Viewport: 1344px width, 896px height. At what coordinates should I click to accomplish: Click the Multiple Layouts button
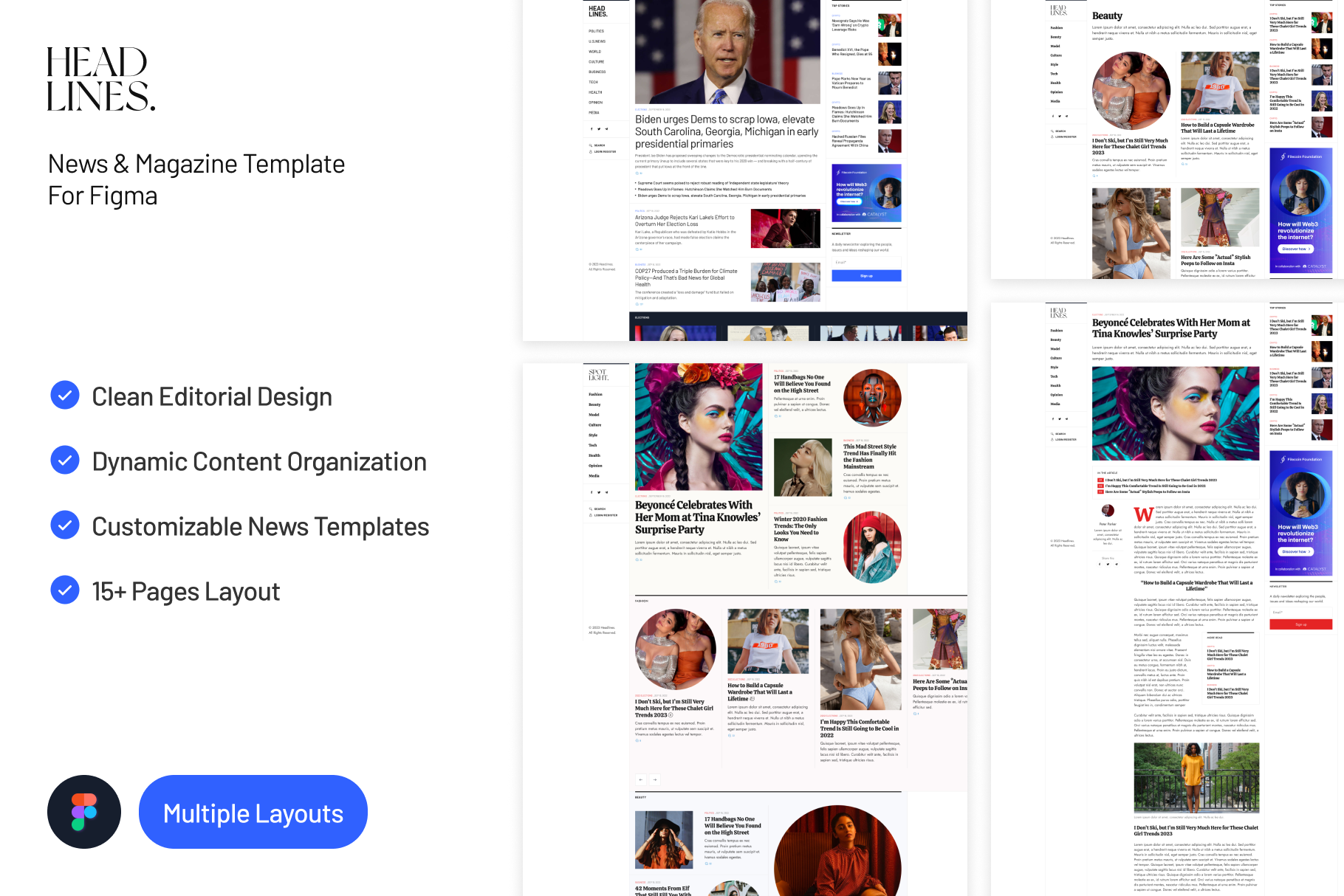pos(253,813)
